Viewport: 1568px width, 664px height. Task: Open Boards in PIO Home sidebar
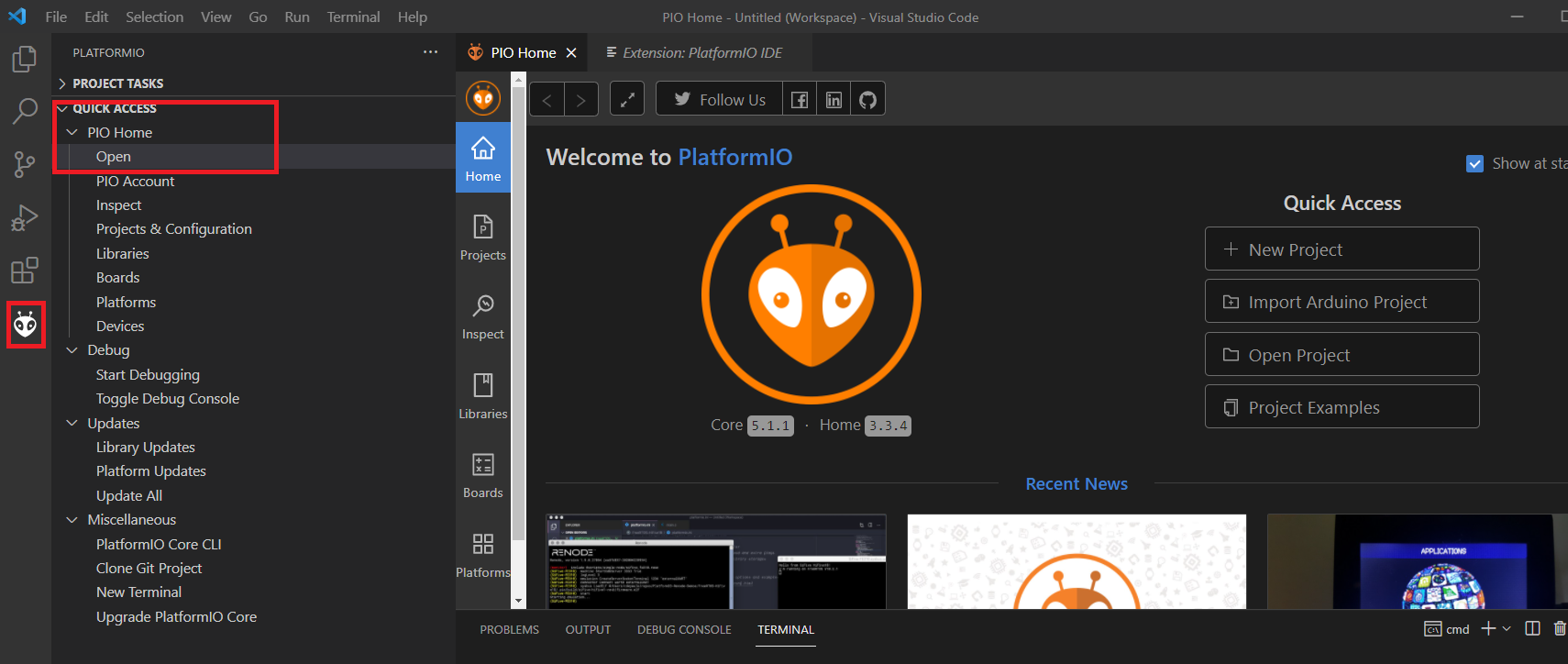(x=483, y=475)
